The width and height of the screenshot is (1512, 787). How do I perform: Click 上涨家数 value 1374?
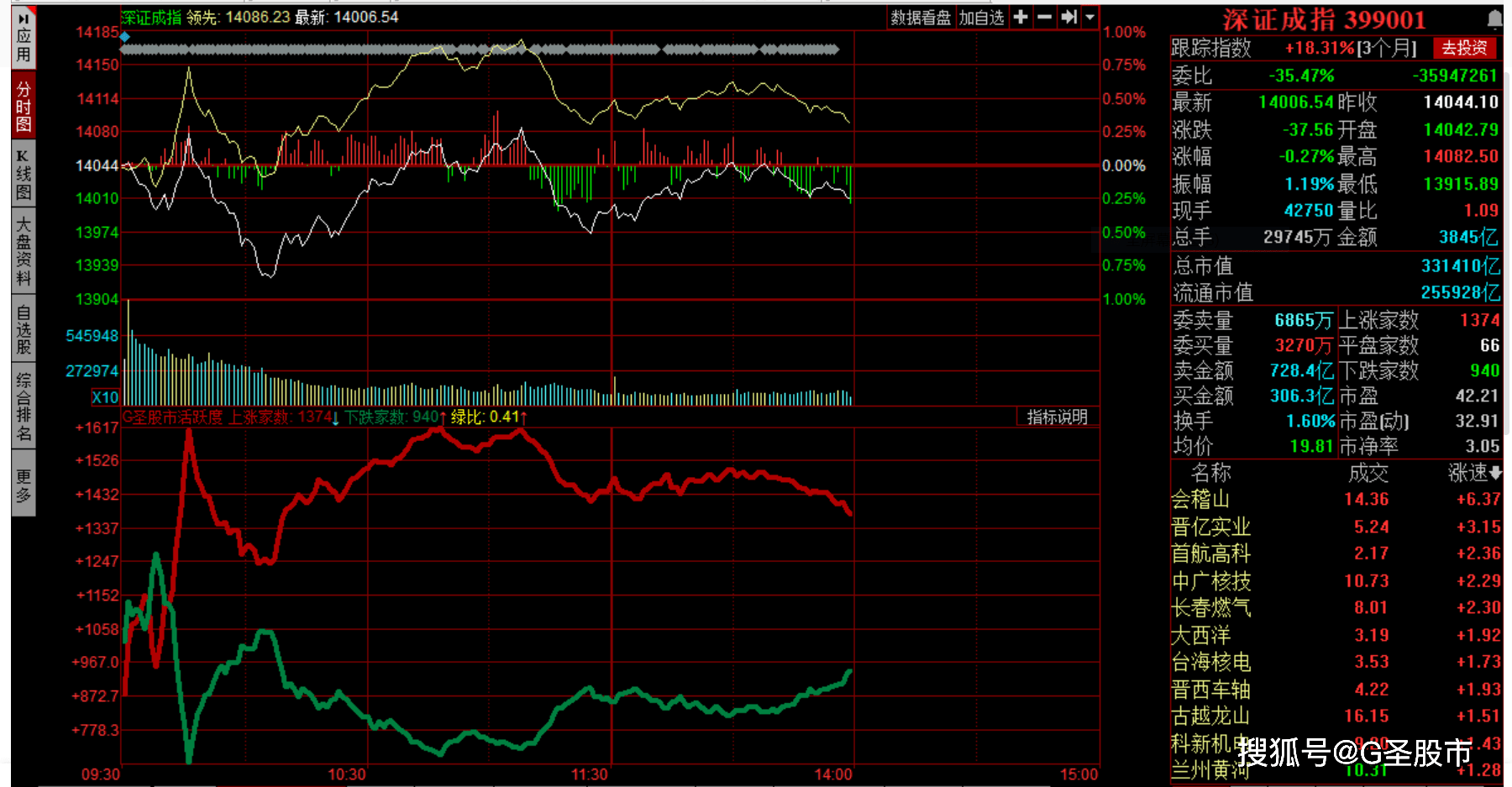click(1479, 320)
